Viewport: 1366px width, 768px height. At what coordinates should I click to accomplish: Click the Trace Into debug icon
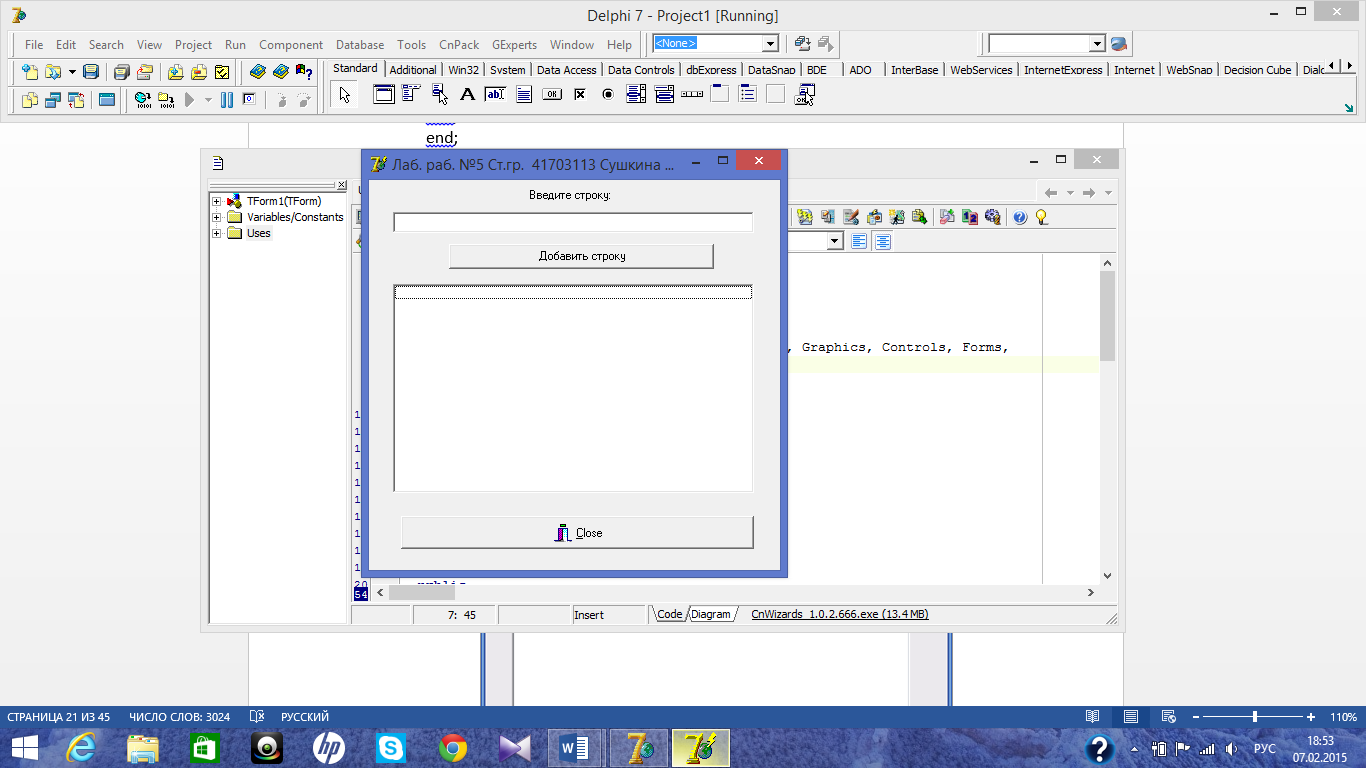[281, 100]
